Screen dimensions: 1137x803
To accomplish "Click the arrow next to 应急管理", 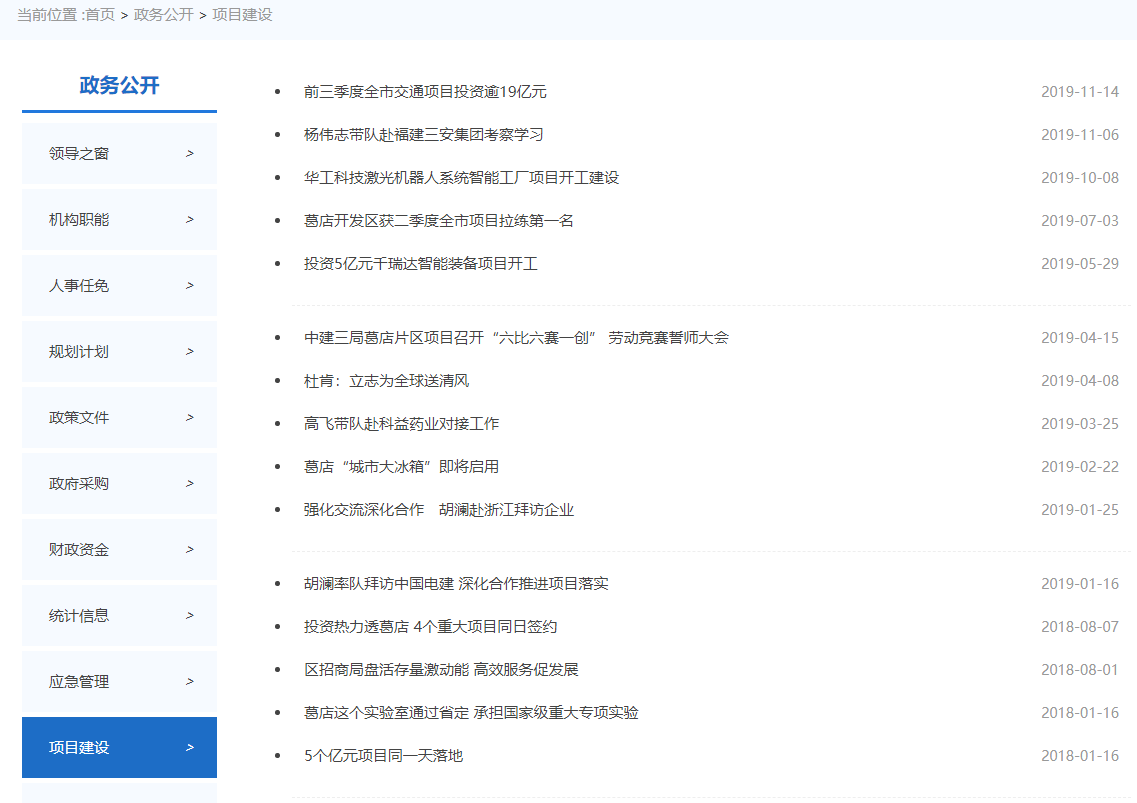I will [x=190, y=682].
